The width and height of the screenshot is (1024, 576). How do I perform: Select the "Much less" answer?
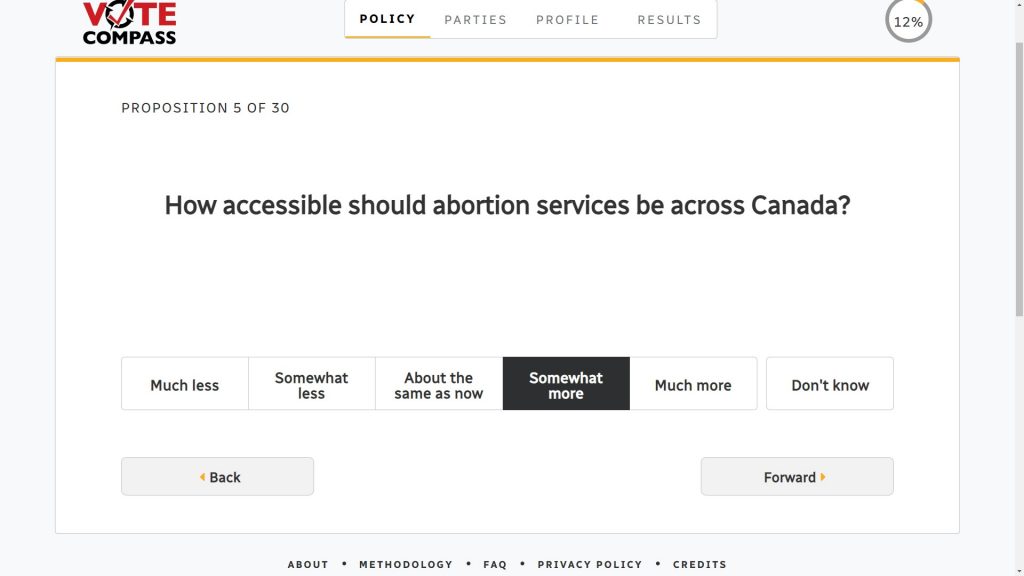(184, 384)
